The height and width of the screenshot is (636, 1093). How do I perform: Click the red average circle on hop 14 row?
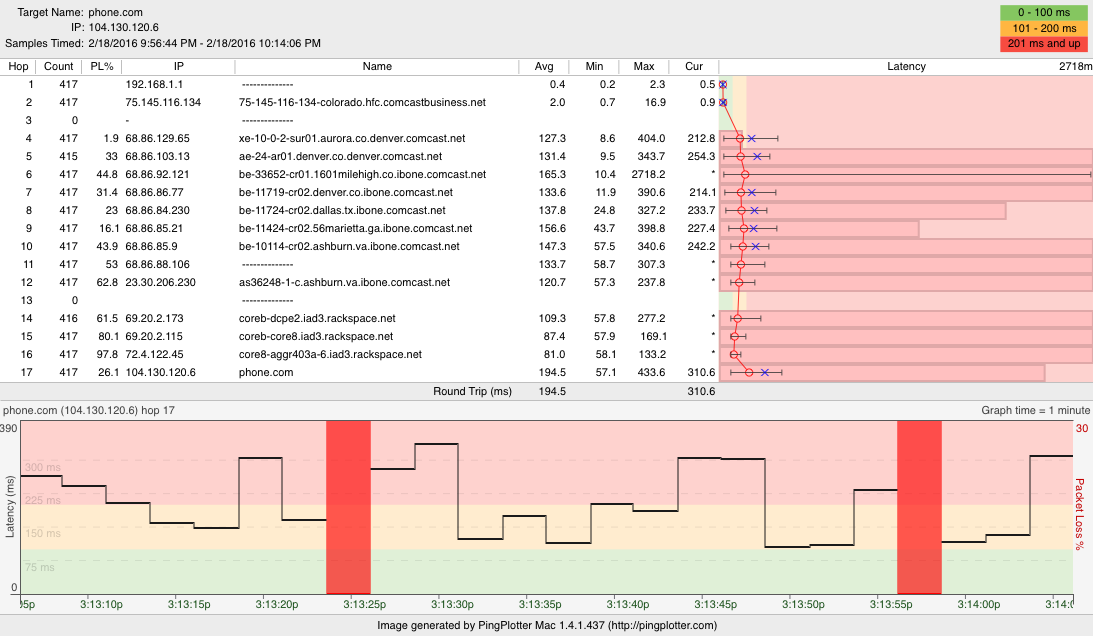click(x=737, y=318)
